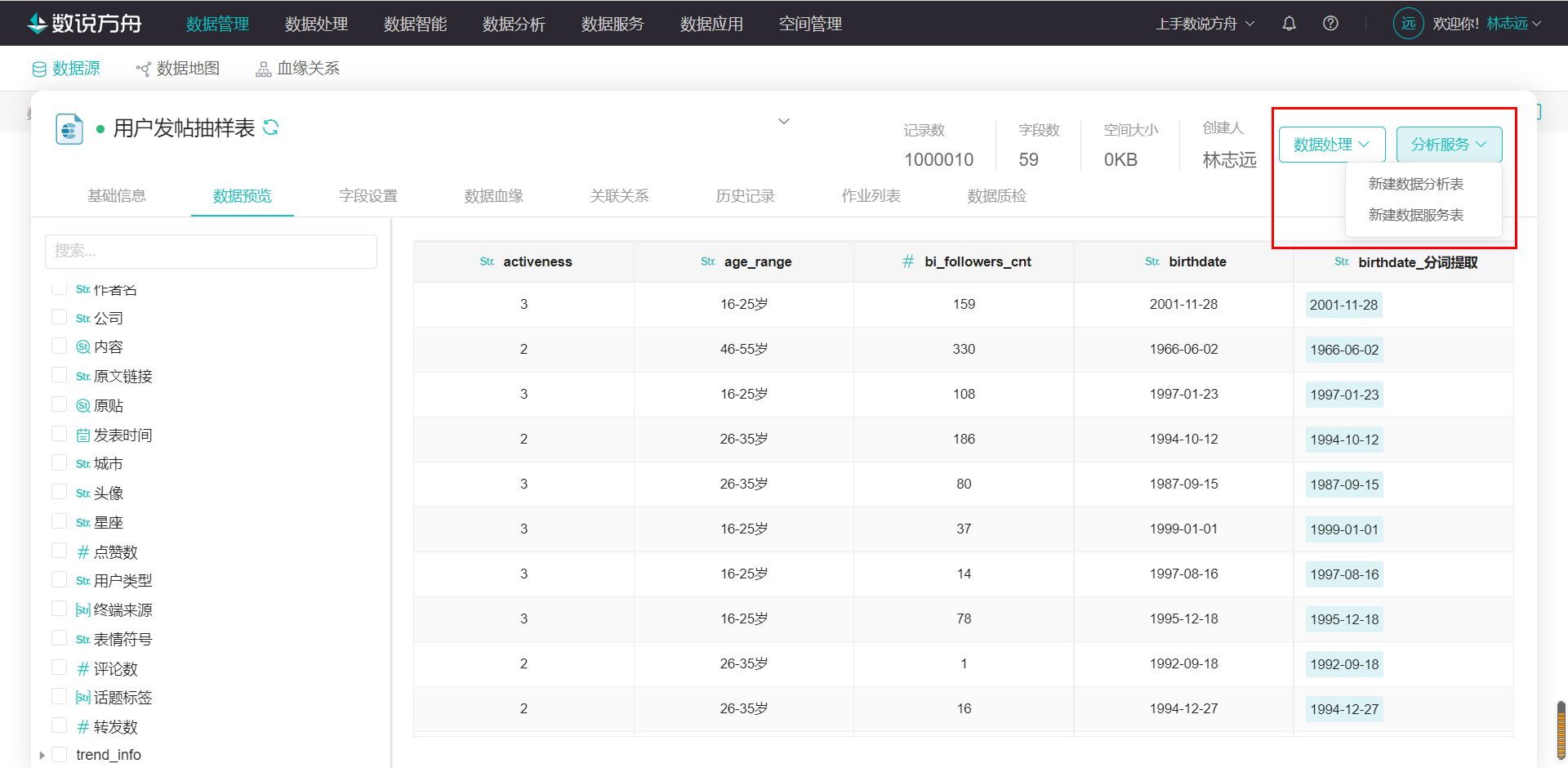Click the Str type icon of activeness column
Screen dimensions: 1568x768
[487, 261]
